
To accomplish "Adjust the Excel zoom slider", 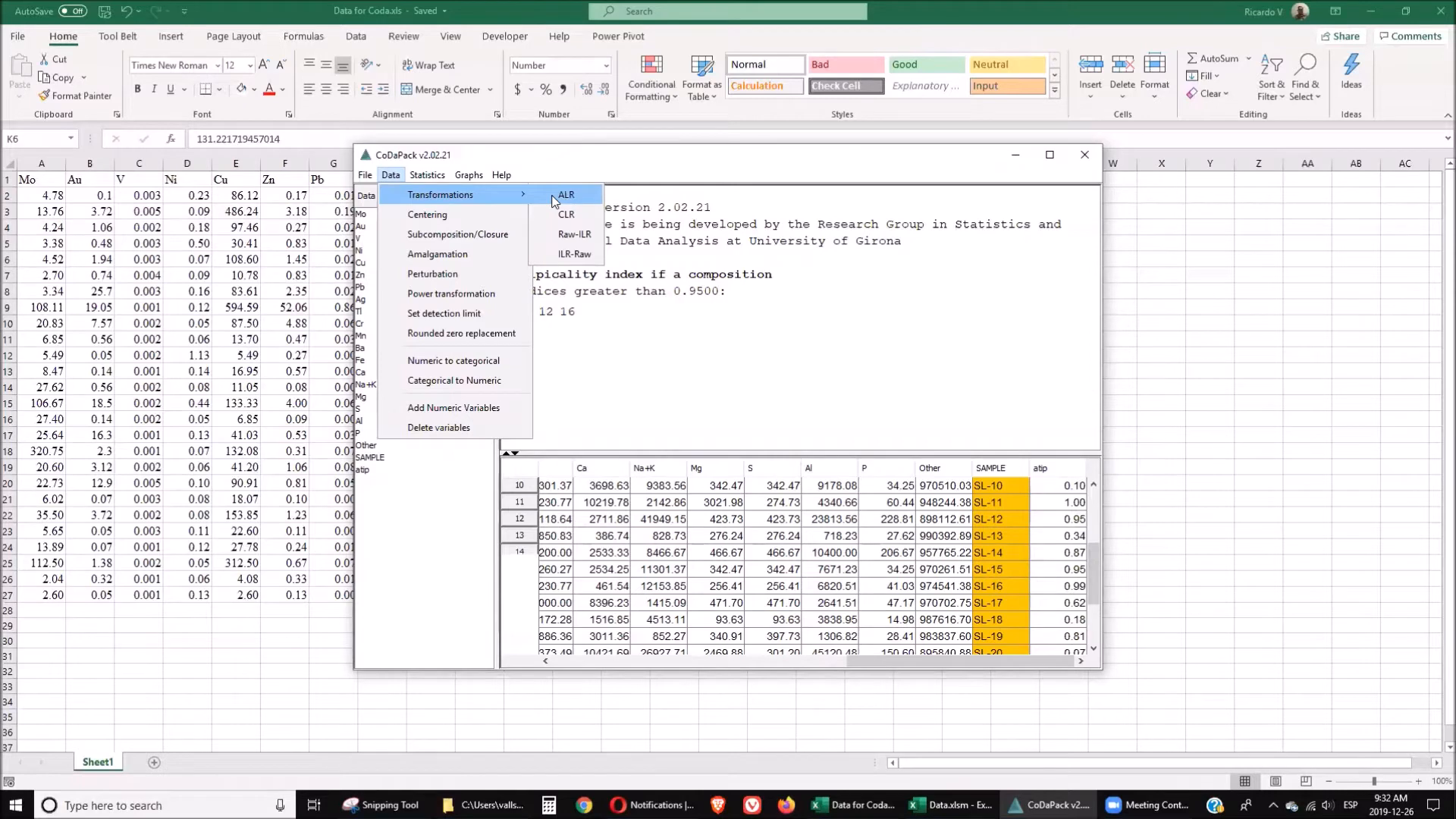I will click(x=1373, y=781).
